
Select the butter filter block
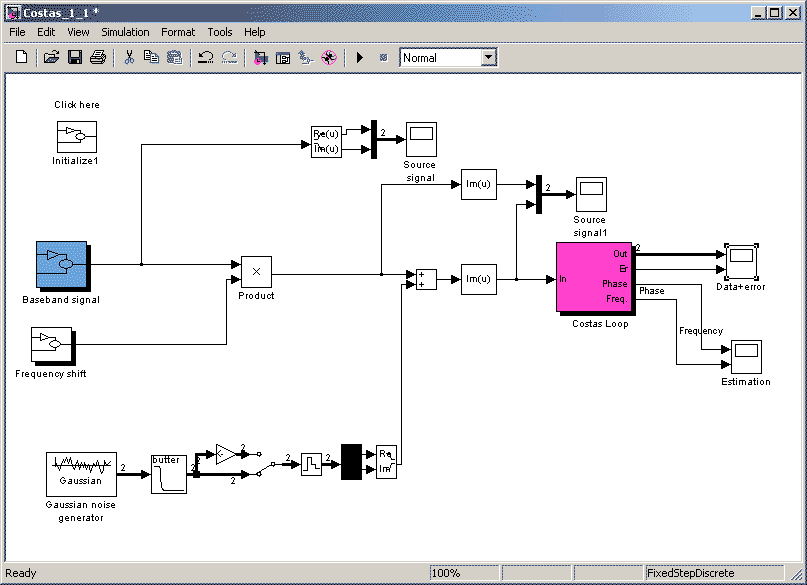(169, 474)
